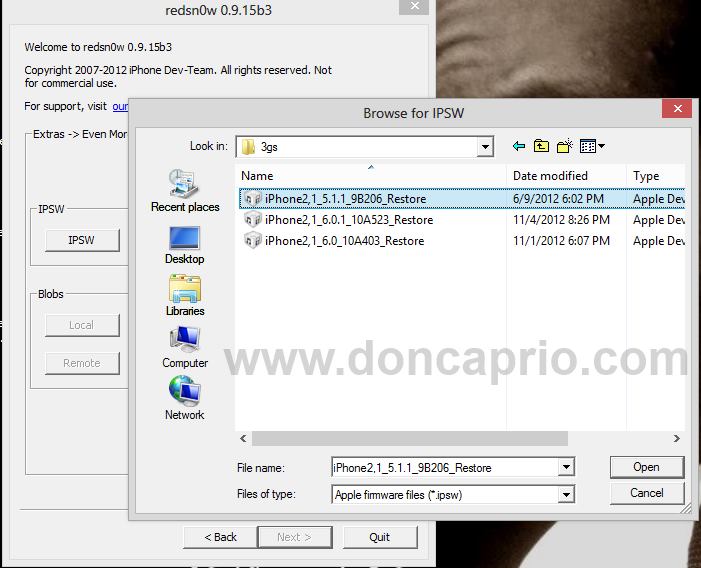Open Recent places shortcut
The width and height of the screenshot is (701, 568).
point(185,191)
